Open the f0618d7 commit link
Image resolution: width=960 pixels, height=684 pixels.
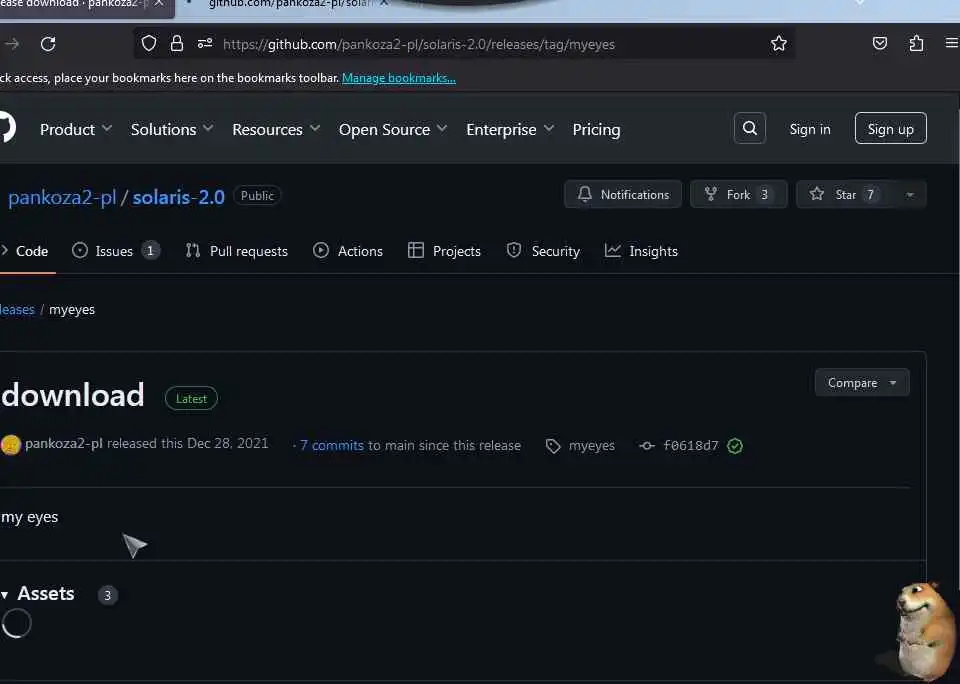click(x=691, y=446)
